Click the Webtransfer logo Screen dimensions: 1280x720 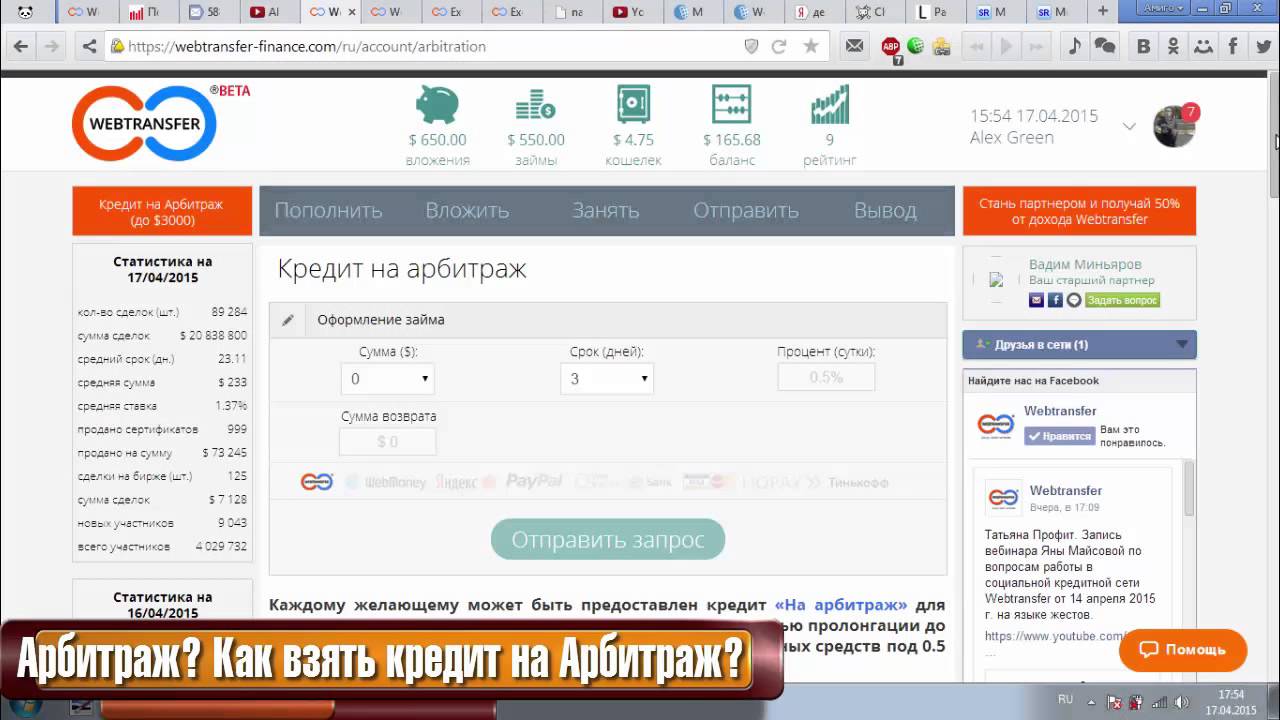click(145, 123)
